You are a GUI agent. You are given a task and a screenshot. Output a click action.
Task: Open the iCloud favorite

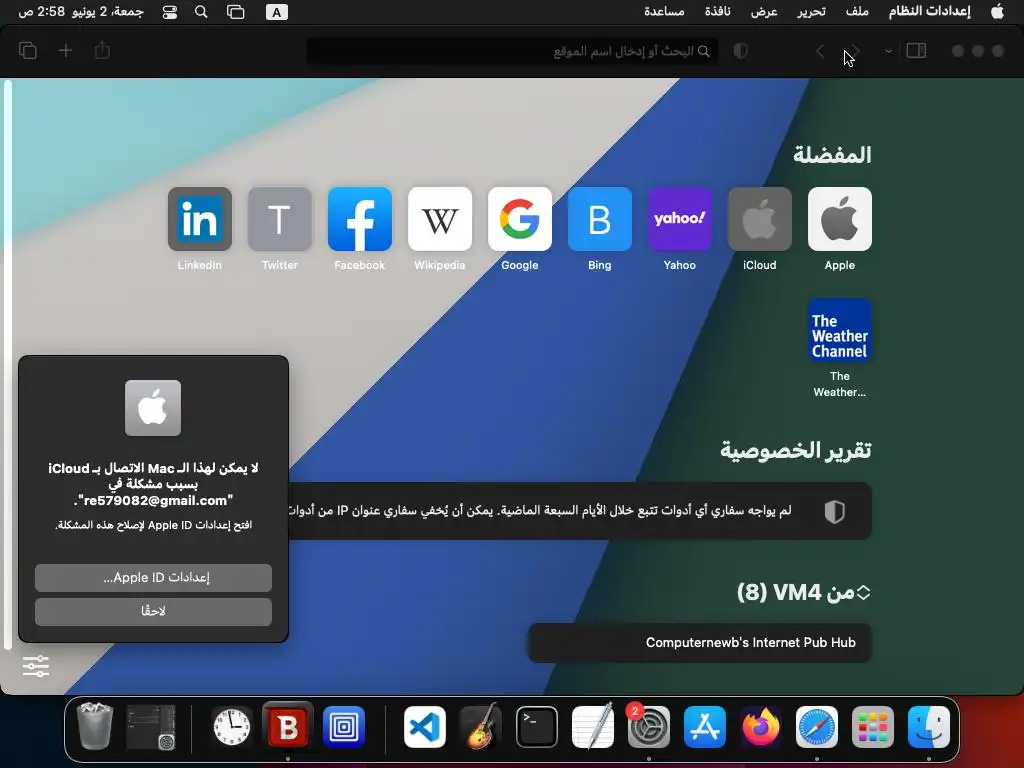(760, 219)
